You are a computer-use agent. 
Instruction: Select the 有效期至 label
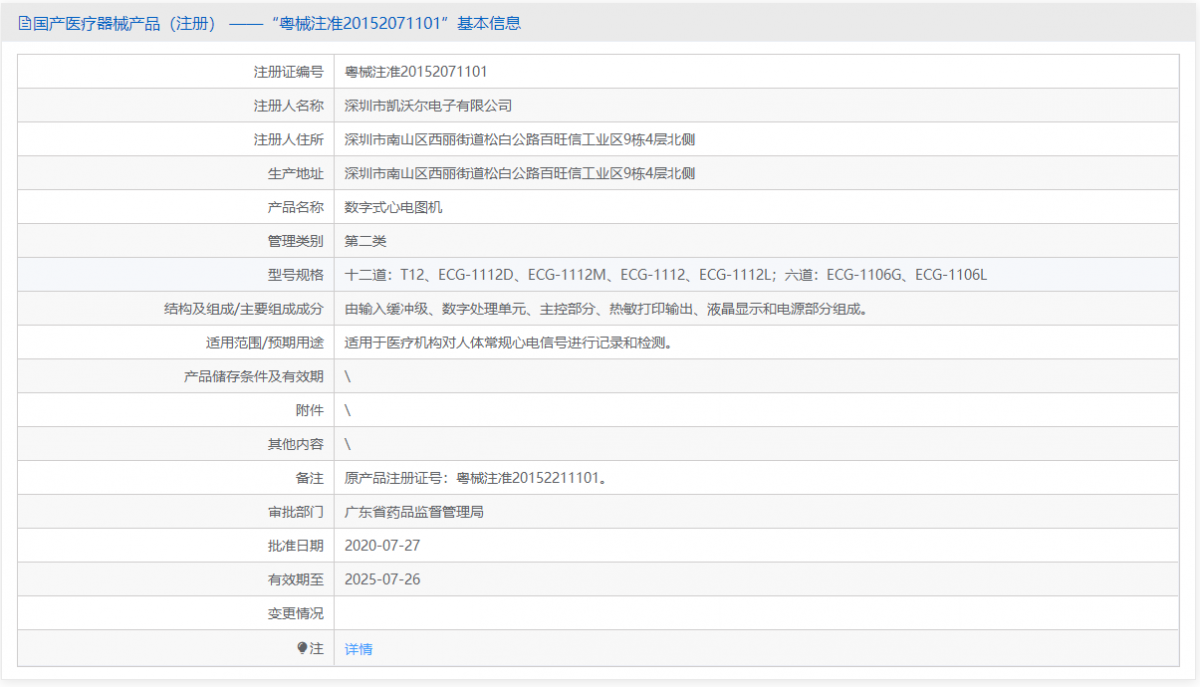click(x=296, y=580)
